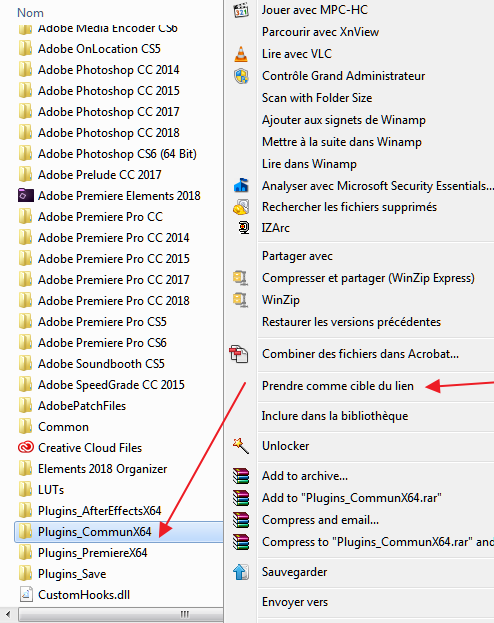Viewport: 494px width, 623px height.
Task: Click the MPC-HC player icon
Action: pyautogui.click(x=241, y=10)
